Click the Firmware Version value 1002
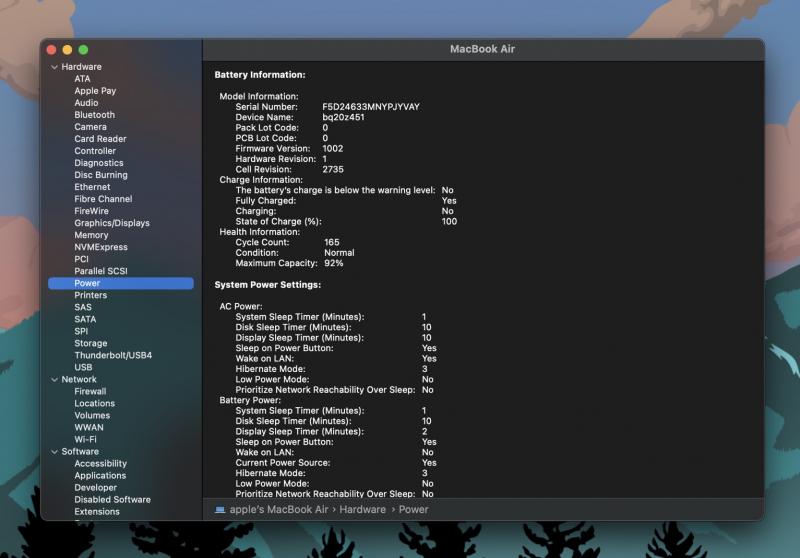 point(333,149)
